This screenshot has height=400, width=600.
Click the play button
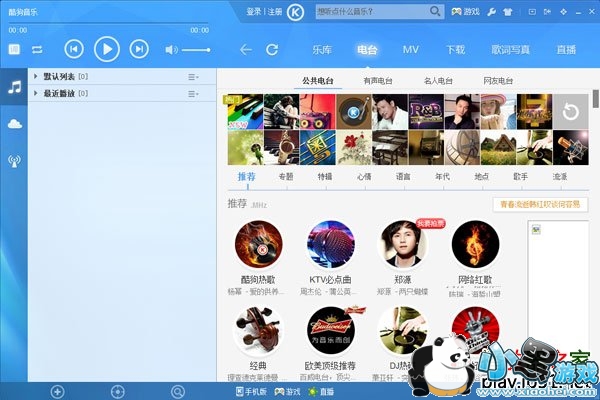[x=107, y=49]
